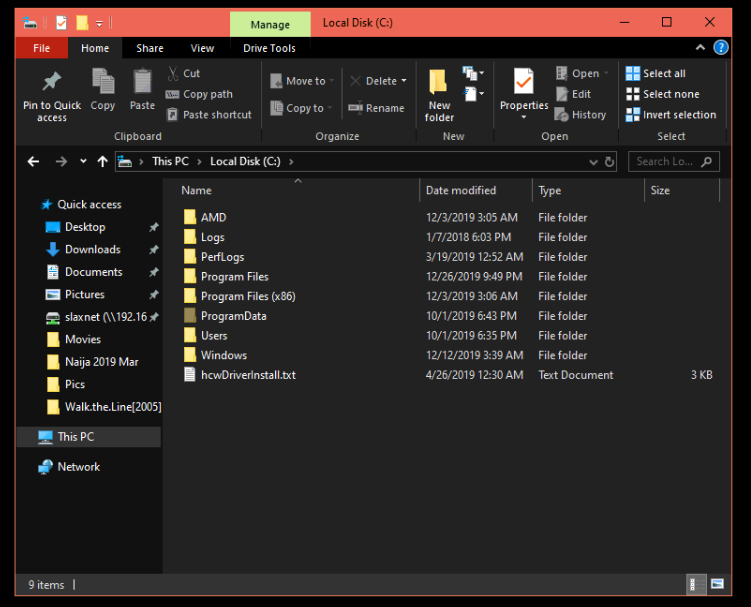The width and height of the screenshot is (751, 607).
Task: Click the title bar Properties quick access icon
Action: [61, 23]
